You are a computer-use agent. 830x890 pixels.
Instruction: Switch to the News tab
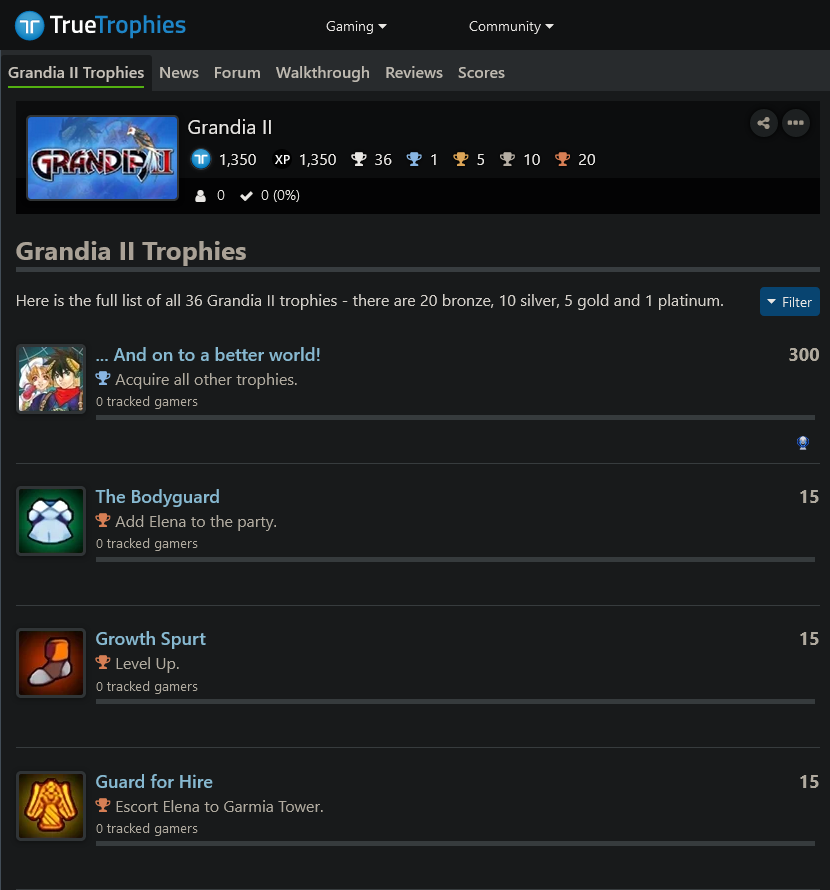tap(179, 73)
